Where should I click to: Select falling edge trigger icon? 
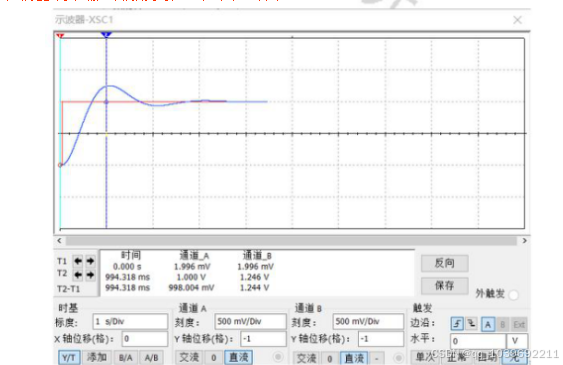(x=471, y=323)
